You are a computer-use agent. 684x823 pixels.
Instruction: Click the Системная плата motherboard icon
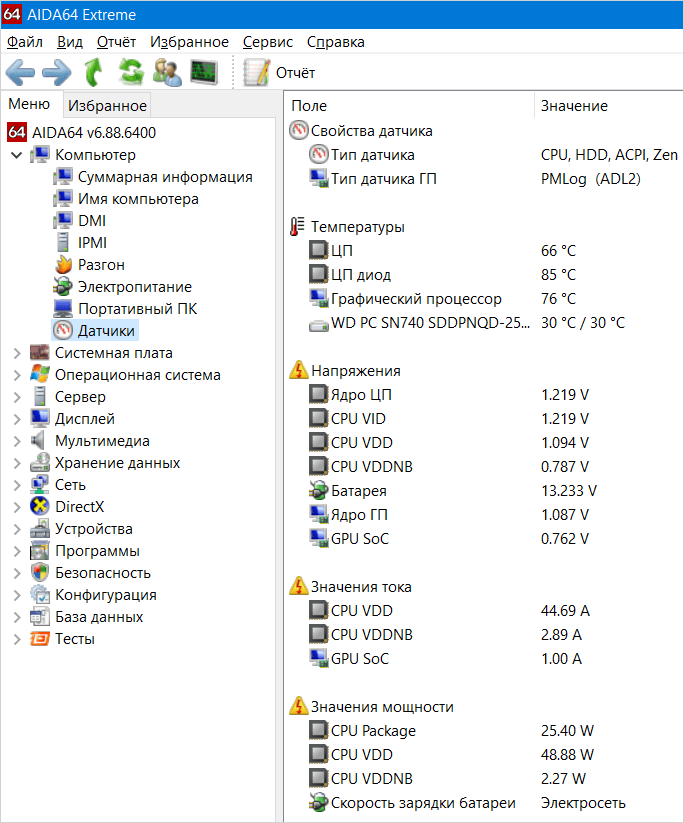click(x=40, y=353)
